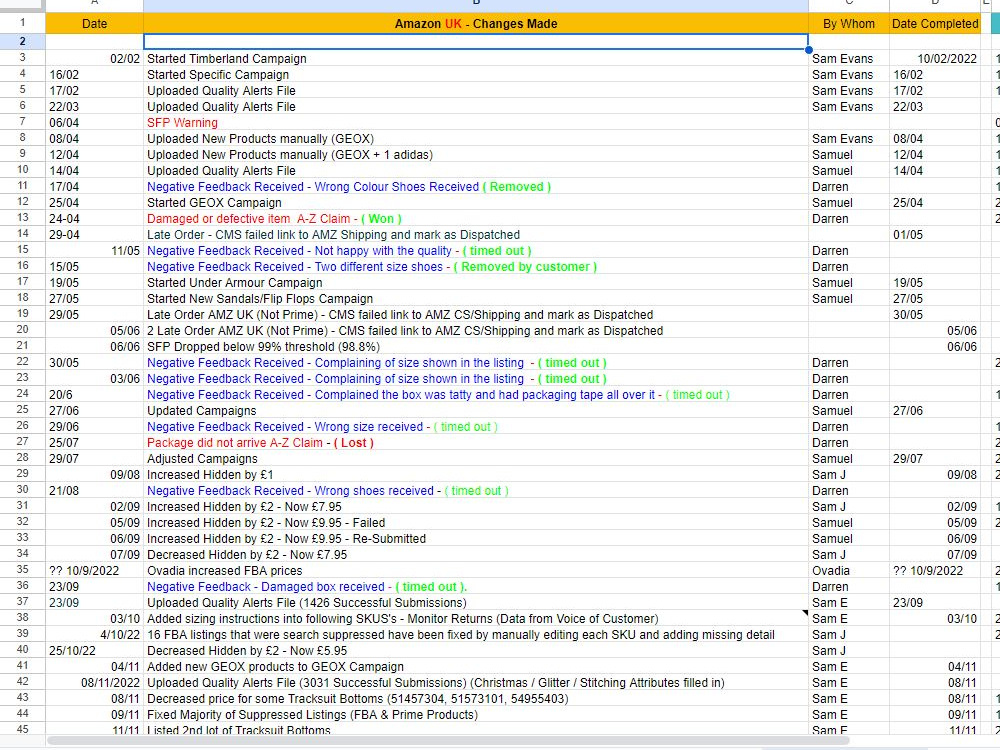Click 'Sam J' beside Increased Hidden by £1
Image resolution: width=1000 pixels, height=750 pixels.
click(x=849, y=474)
